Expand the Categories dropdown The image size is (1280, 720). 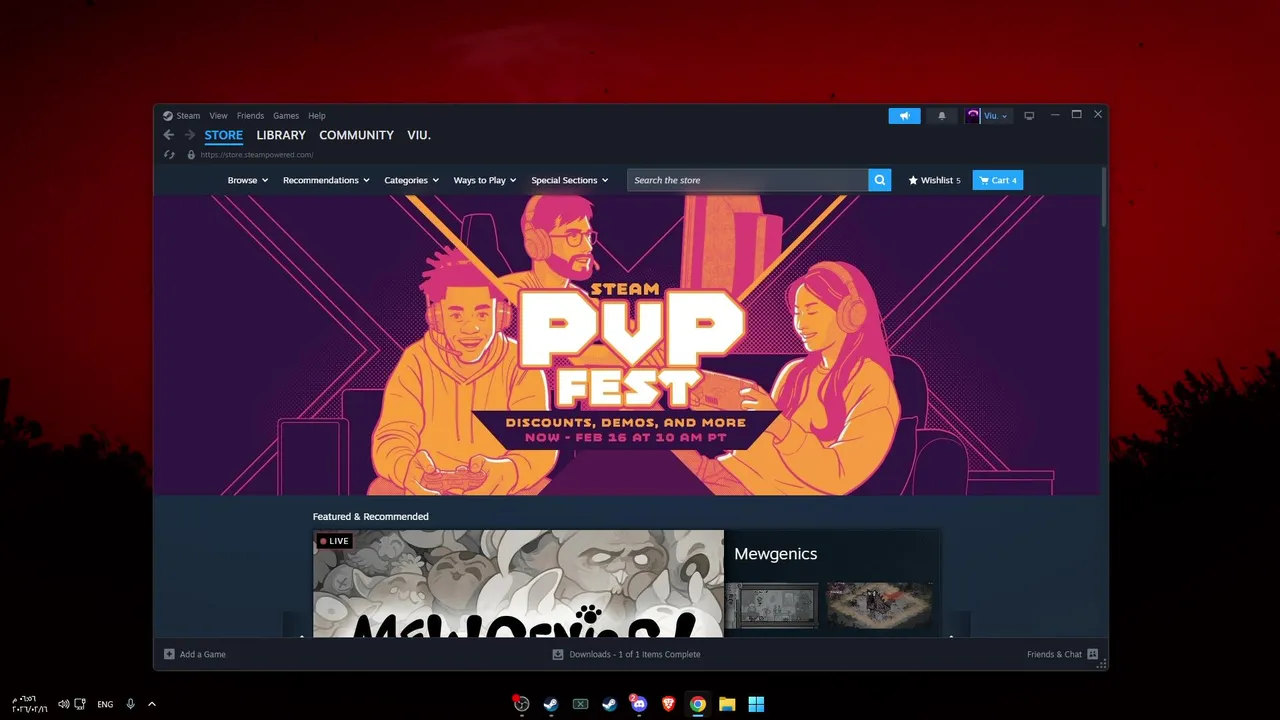tap(412, 180)
